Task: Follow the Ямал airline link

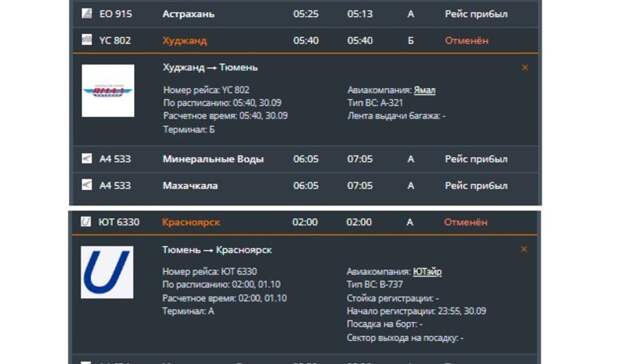Action: (x=424, y=90)
